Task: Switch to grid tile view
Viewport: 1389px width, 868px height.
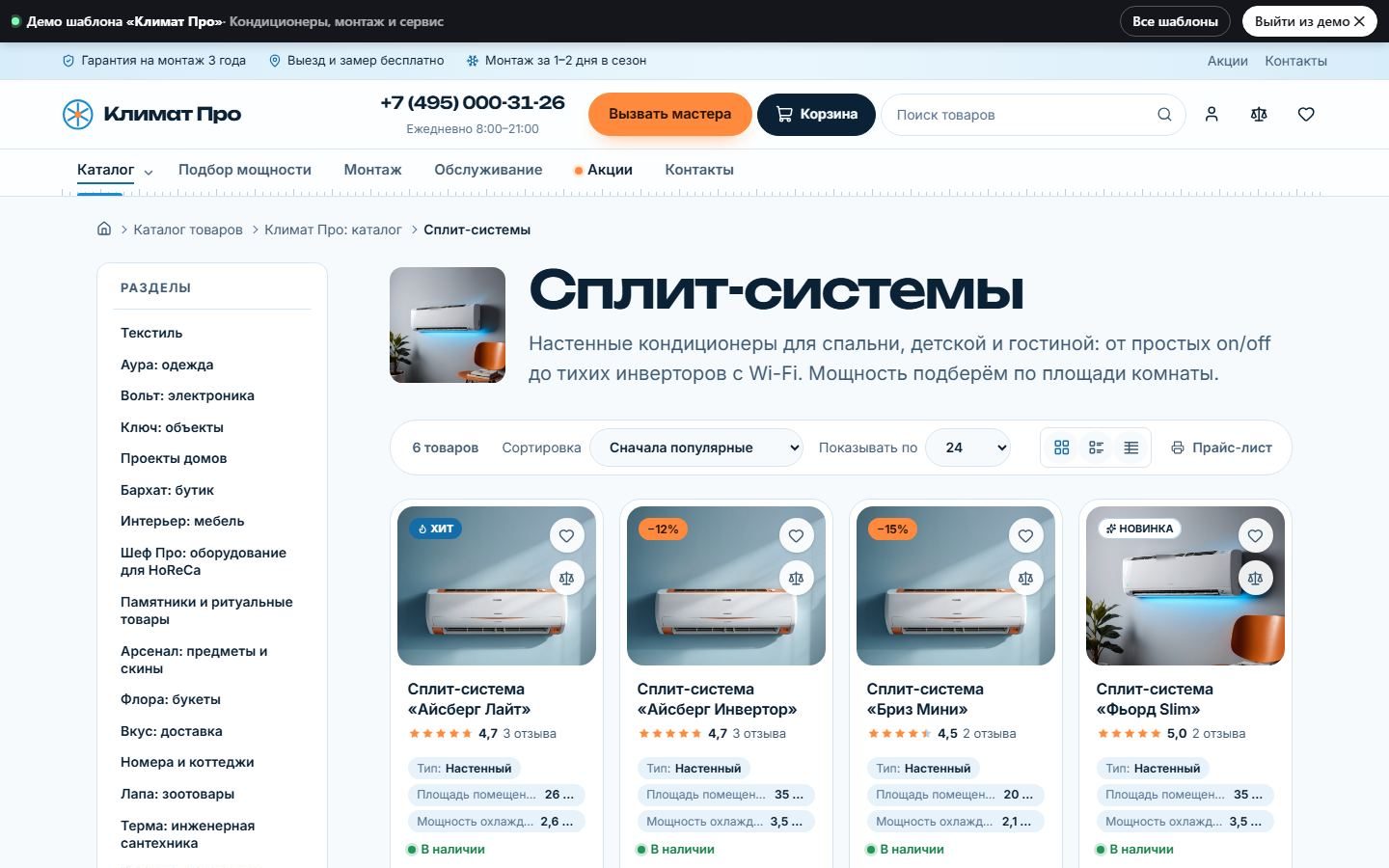Action: (1062, 448)
